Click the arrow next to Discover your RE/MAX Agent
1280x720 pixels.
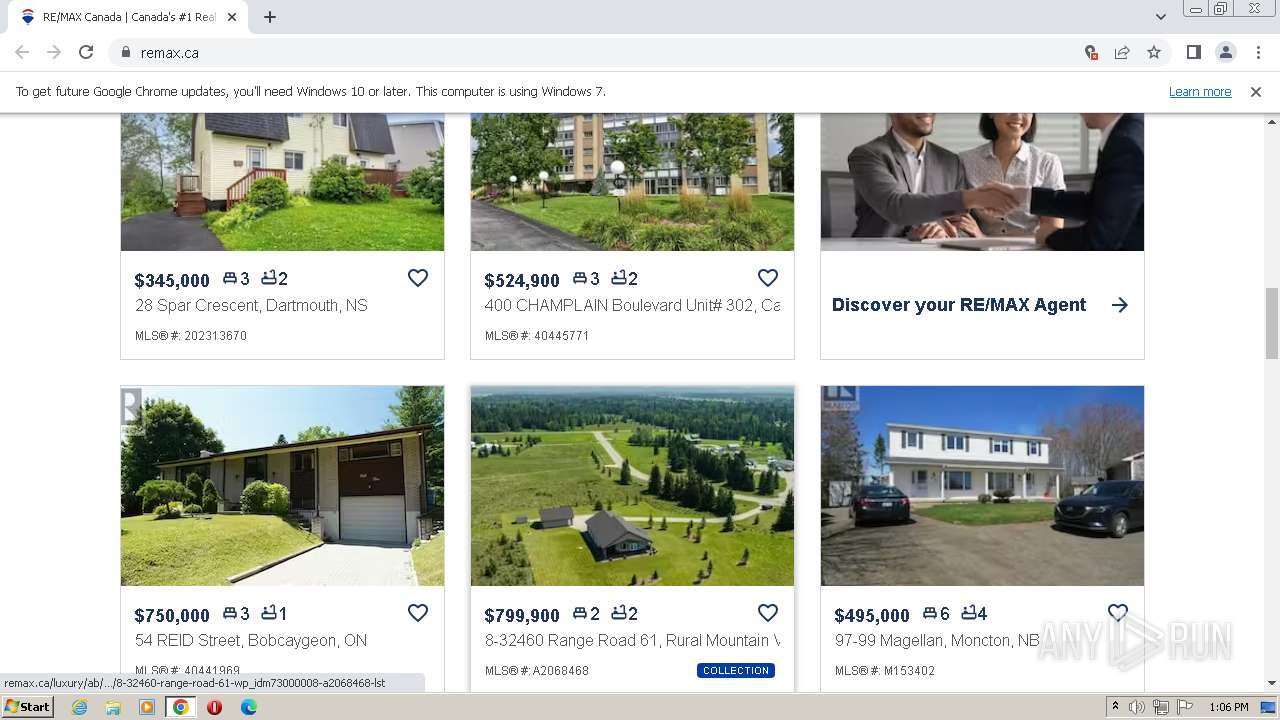pyautogui.click(x=1120, y=305)
